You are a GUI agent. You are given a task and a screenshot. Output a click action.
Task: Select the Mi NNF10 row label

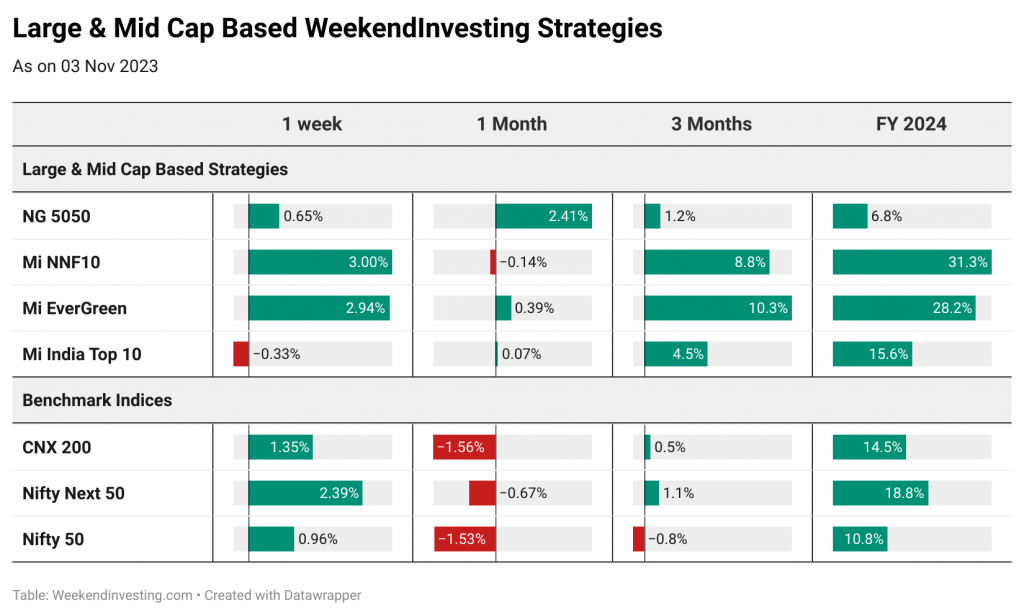[x=61, y=262]
